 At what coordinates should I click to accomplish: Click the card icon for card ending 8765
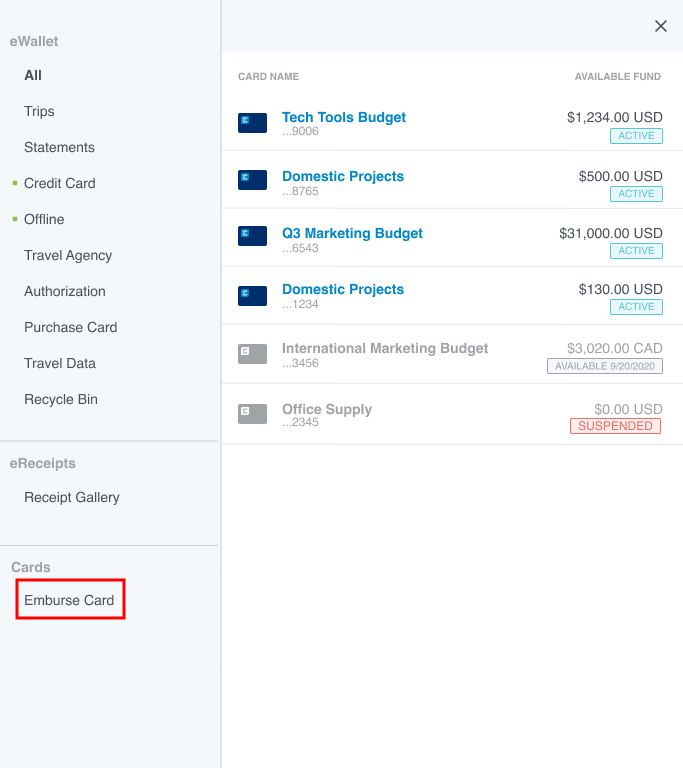click(x=252, y=180)
